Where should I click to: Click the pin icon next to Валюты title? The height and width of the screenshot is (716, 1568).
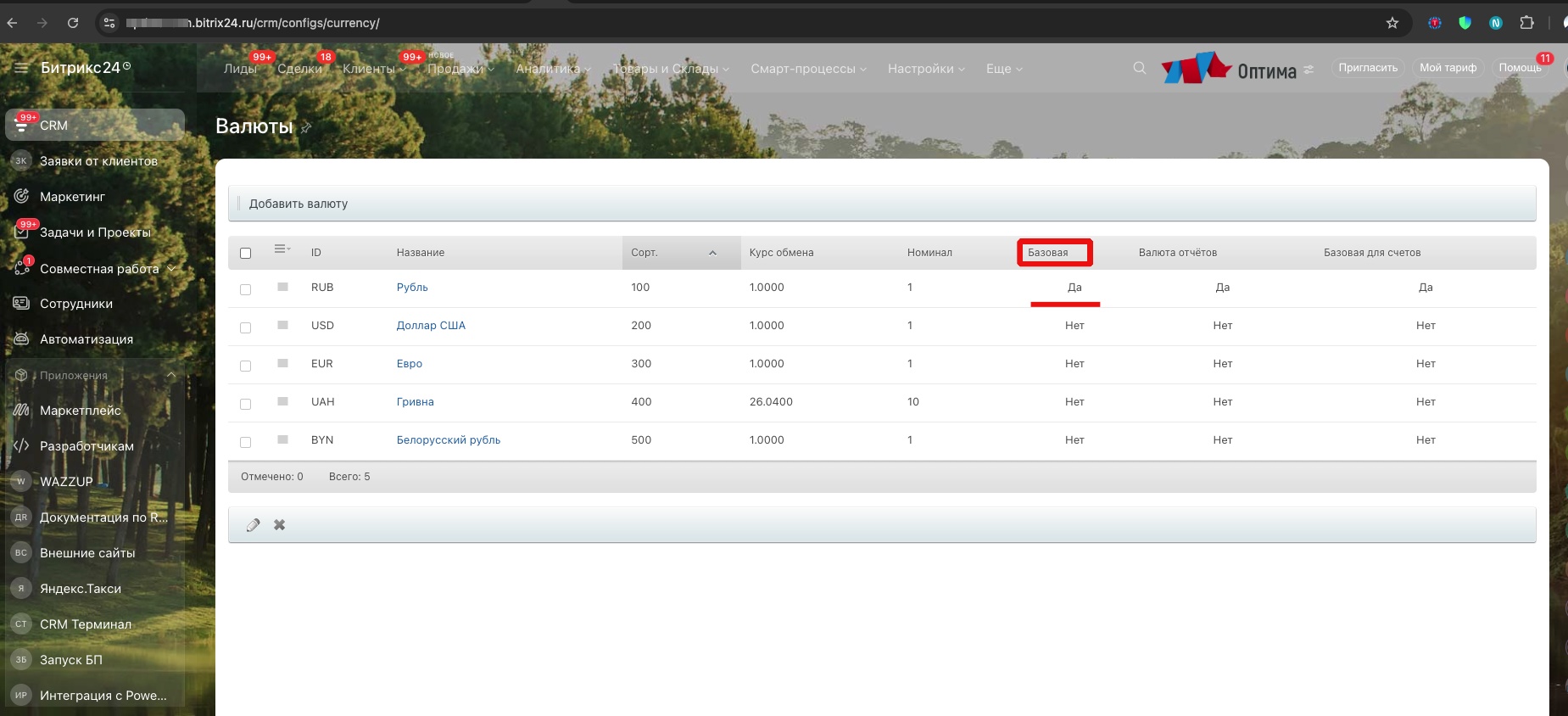coord(306,128)
